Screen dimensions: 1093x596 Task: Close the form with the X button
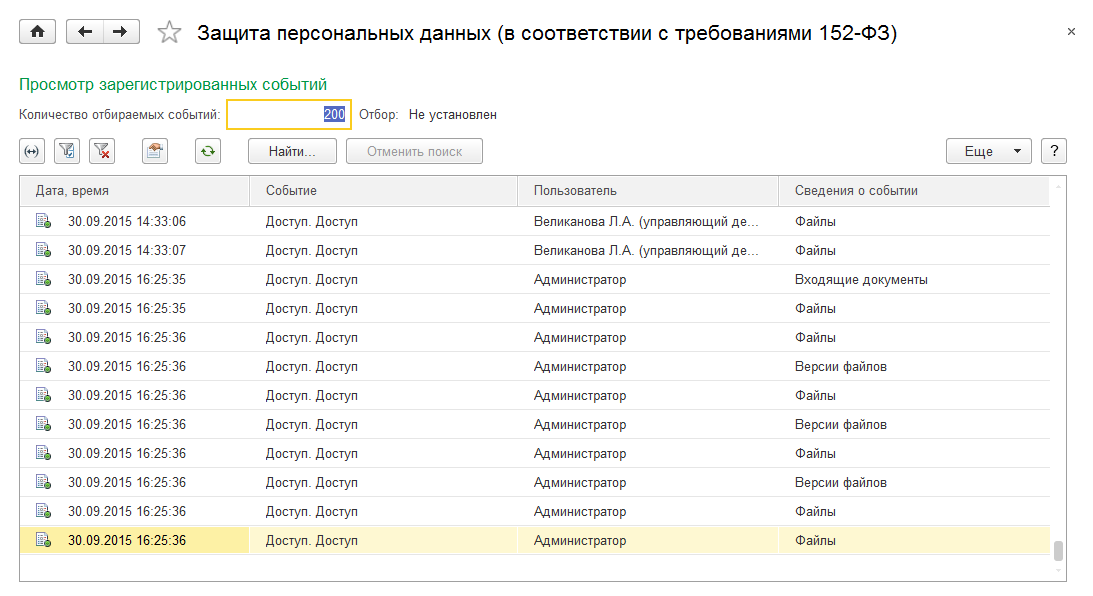point(1071,32)
